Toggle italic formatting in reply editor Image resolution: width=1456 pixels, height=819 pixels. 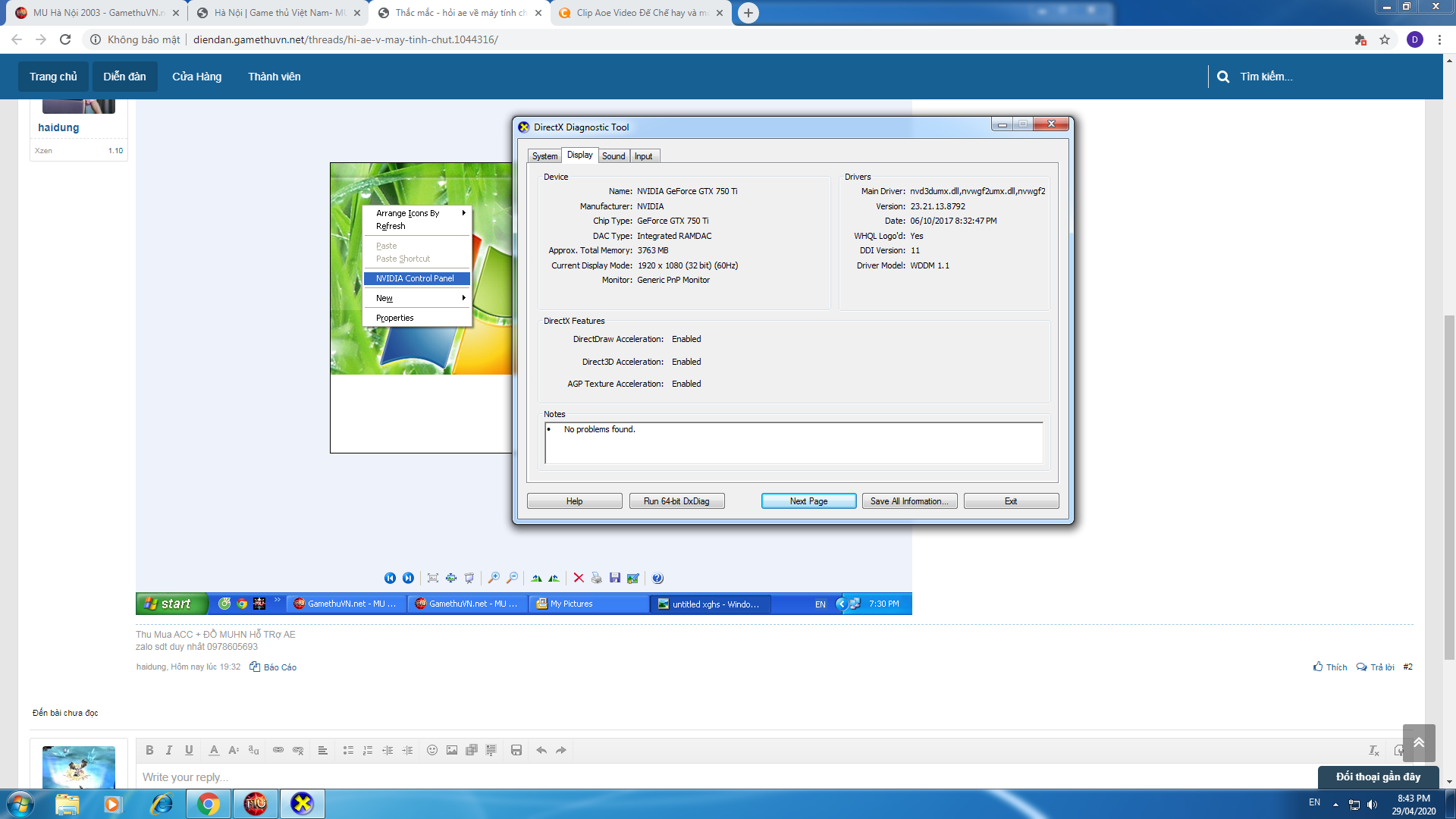pos(169,750)
